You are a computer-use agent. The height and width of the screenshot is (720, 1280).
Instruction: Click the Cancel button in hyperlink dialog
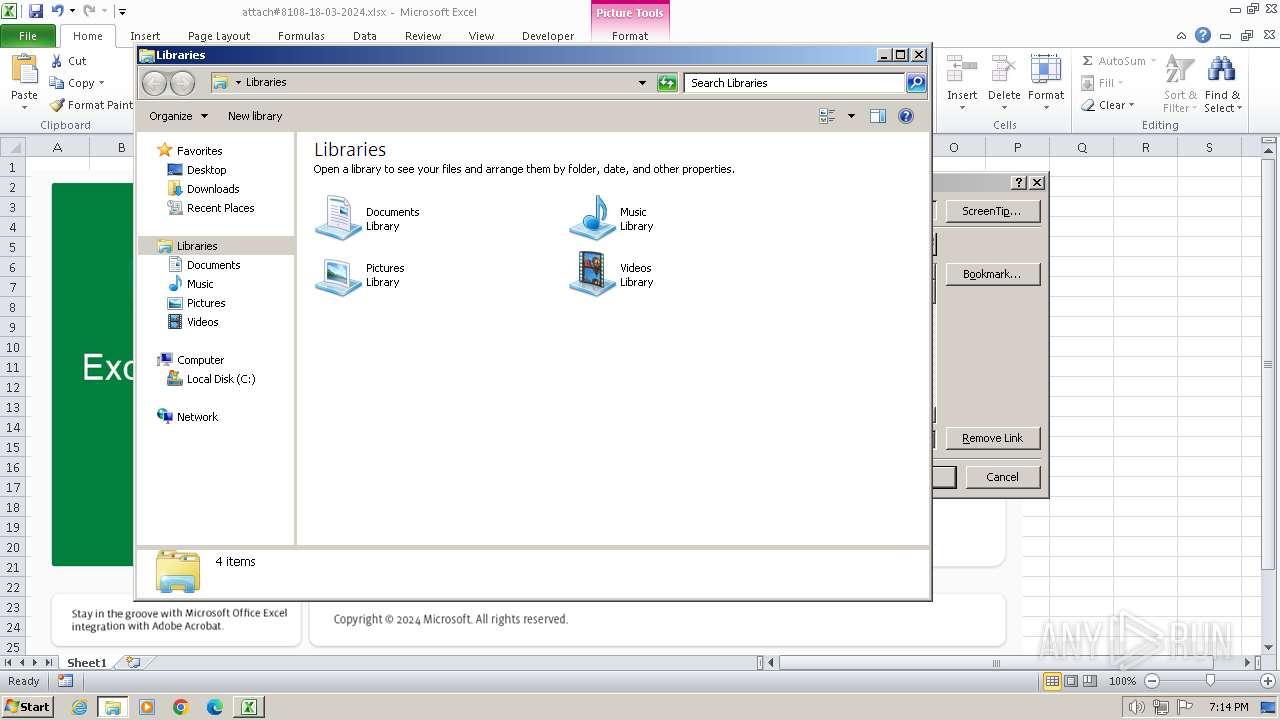coord(1002,477)
